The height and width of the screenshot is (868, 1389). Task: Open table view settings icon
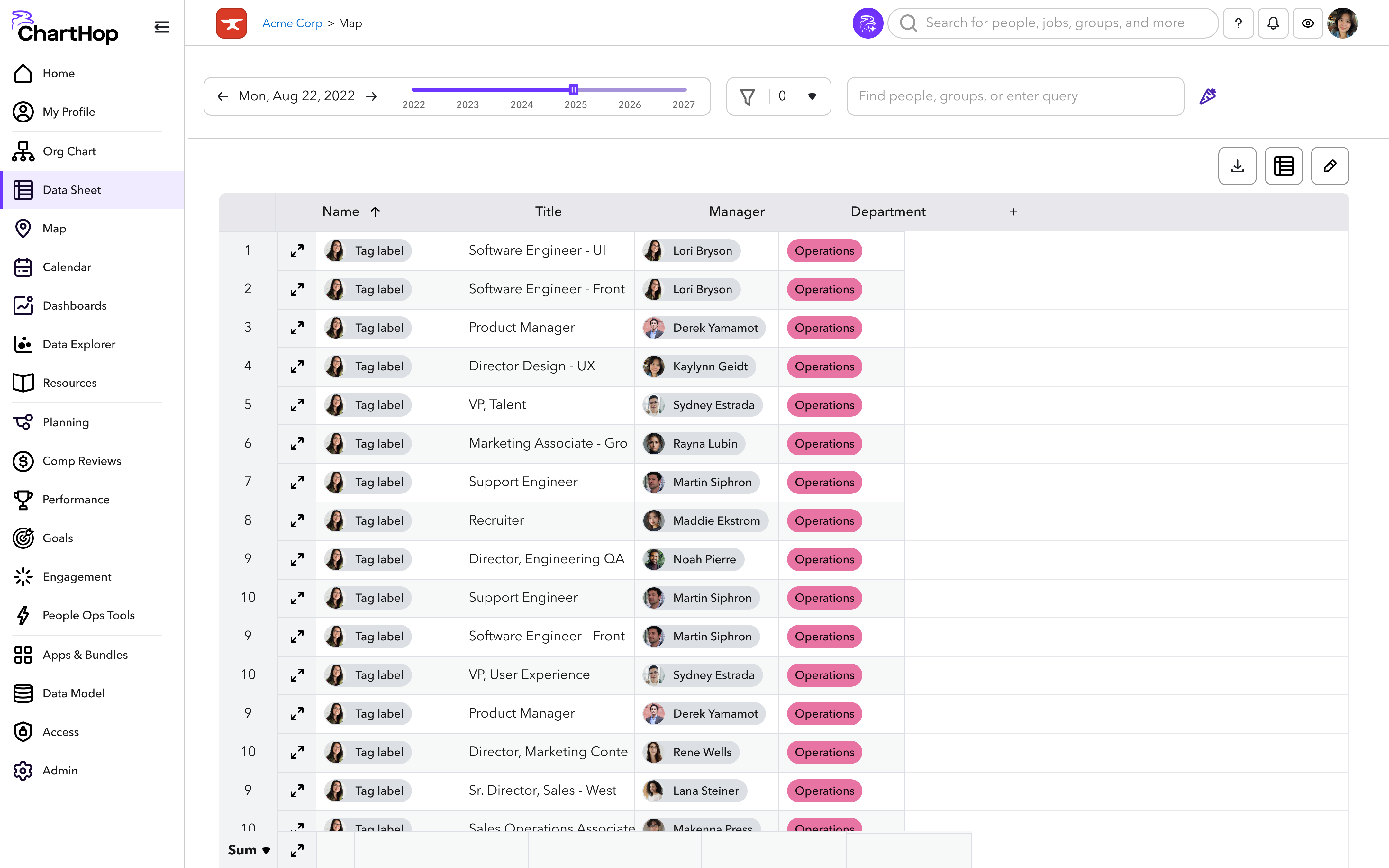[x=1284, y=166]
